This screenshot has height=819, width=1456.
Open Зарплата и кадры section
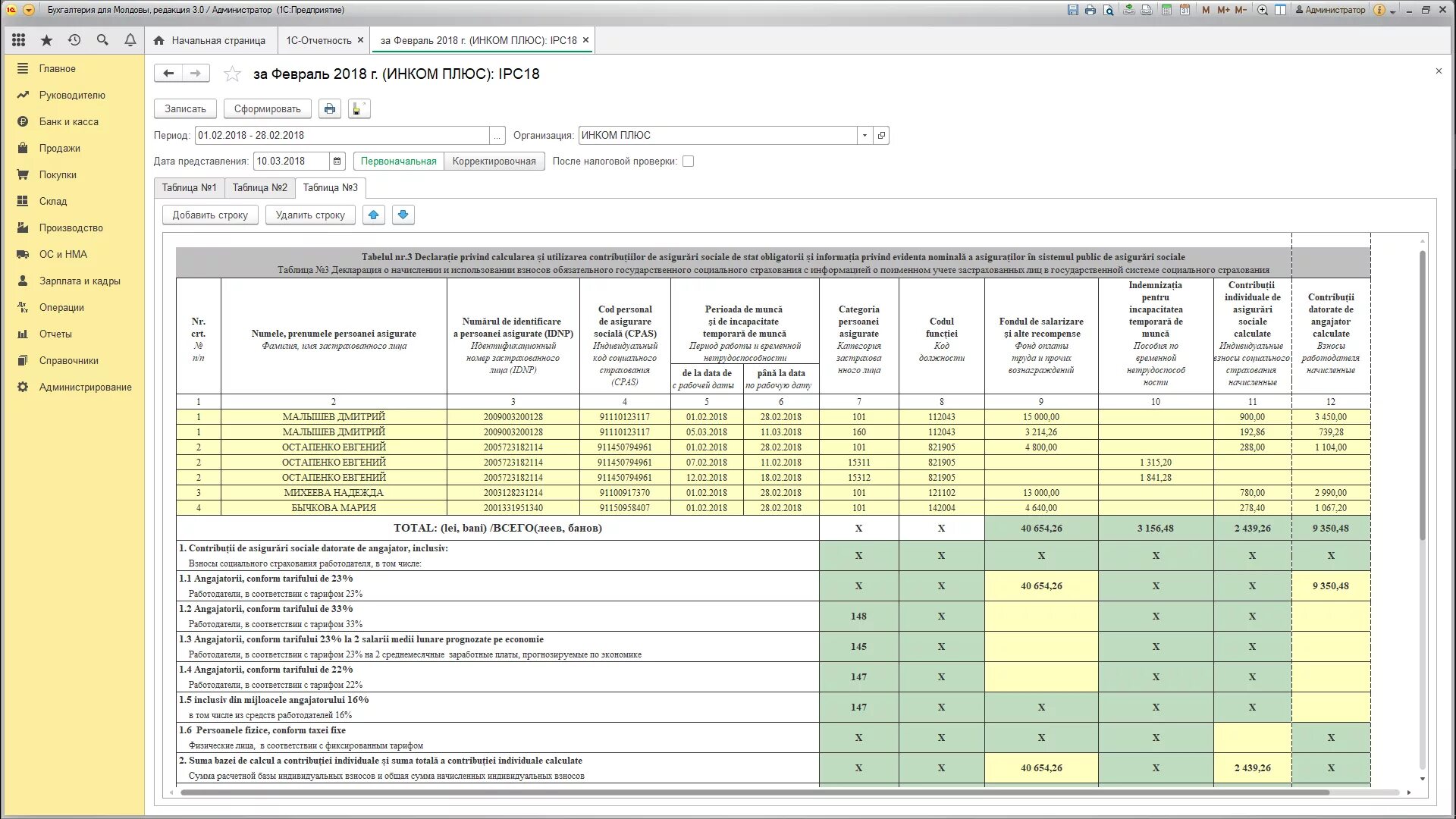80,281
